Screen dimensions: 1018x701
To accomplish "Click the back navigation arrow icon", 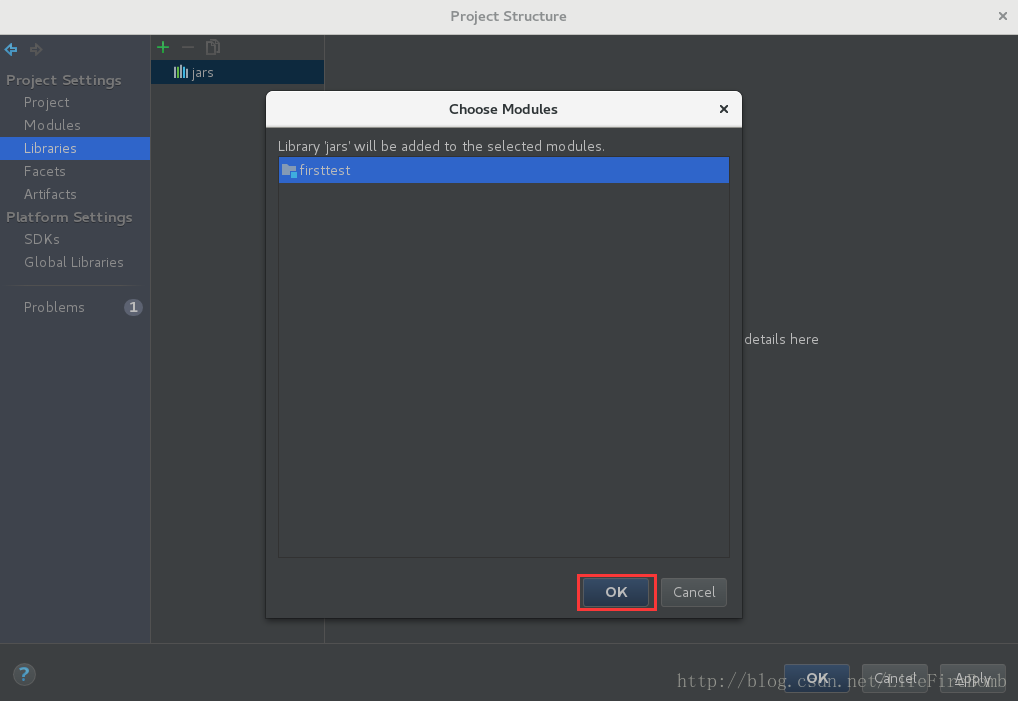I will coord(11,49).
